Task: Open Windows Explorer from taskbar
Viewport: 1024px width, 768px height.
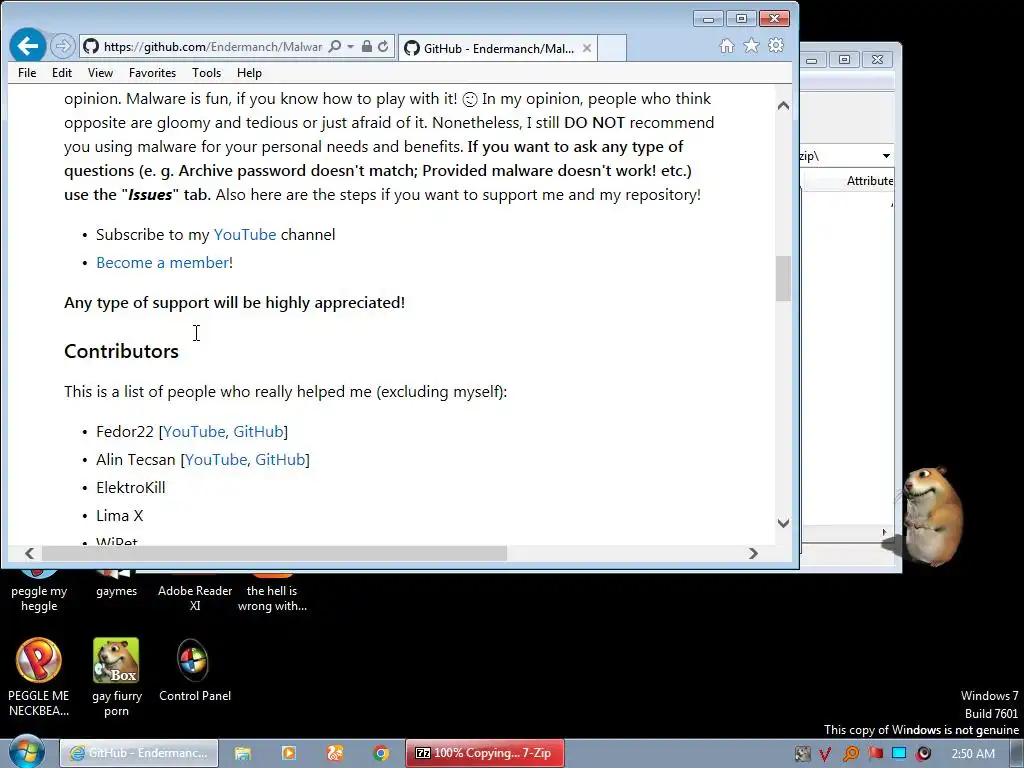Action: (x=243, y=754)
